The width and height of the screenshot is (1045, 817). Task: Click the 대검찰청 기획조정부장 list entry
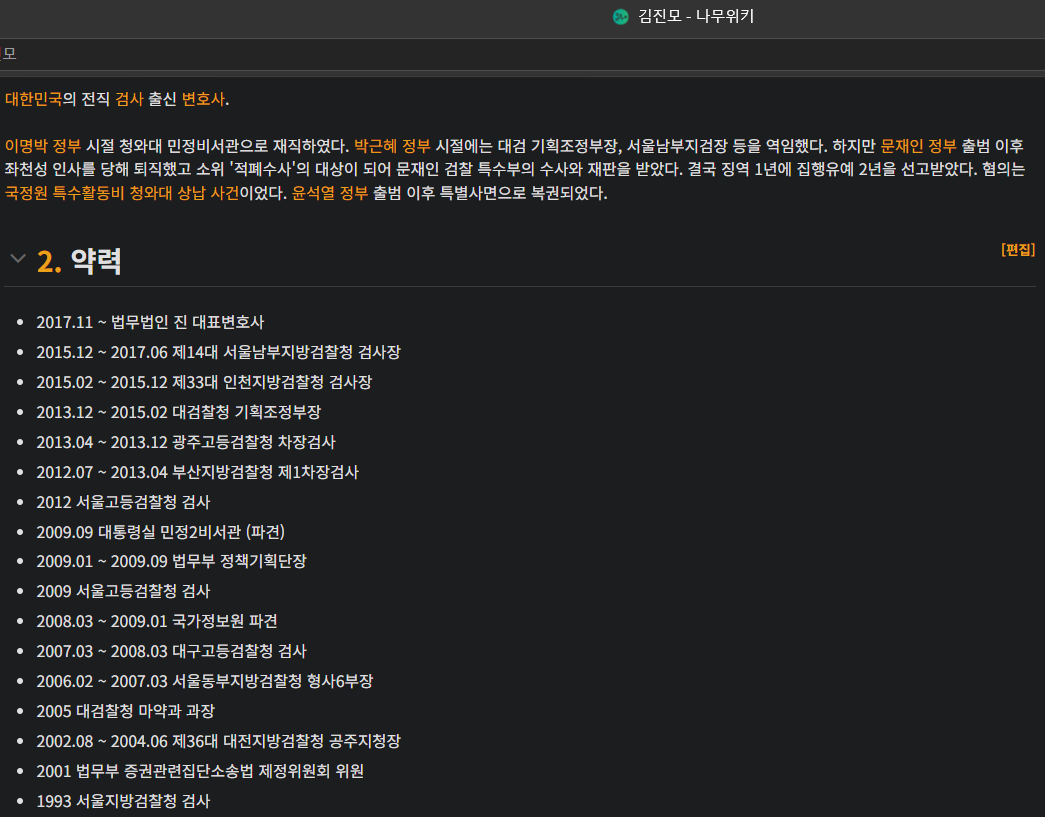pos(179,412)
